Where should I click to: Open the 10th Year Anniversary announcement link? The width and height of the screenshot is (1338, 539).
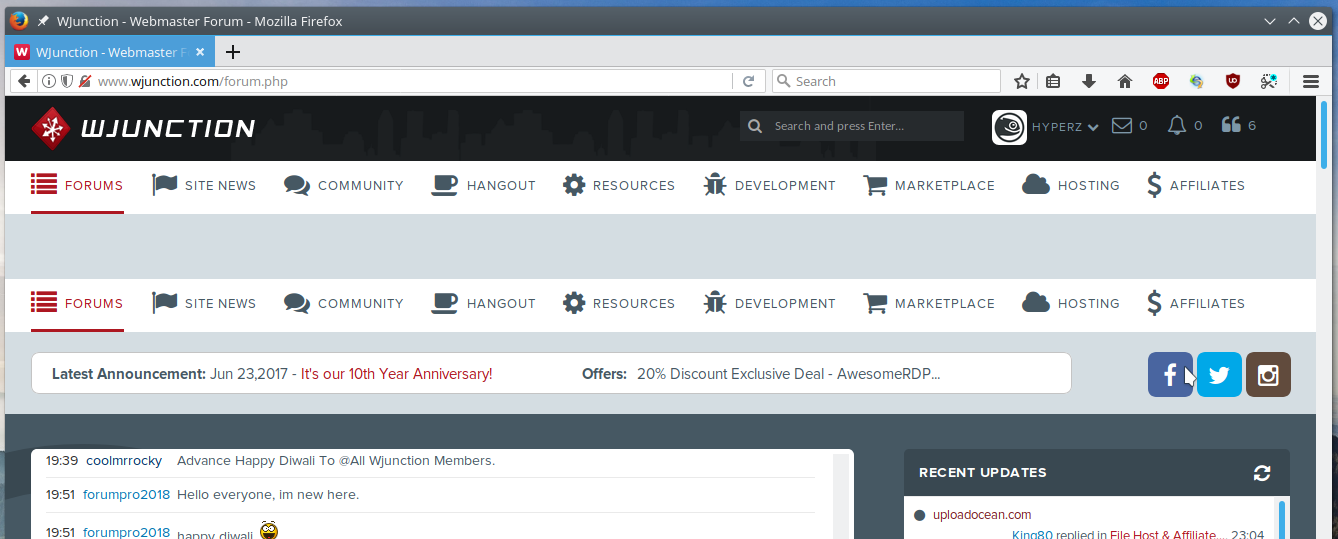[x=396, y=374]
